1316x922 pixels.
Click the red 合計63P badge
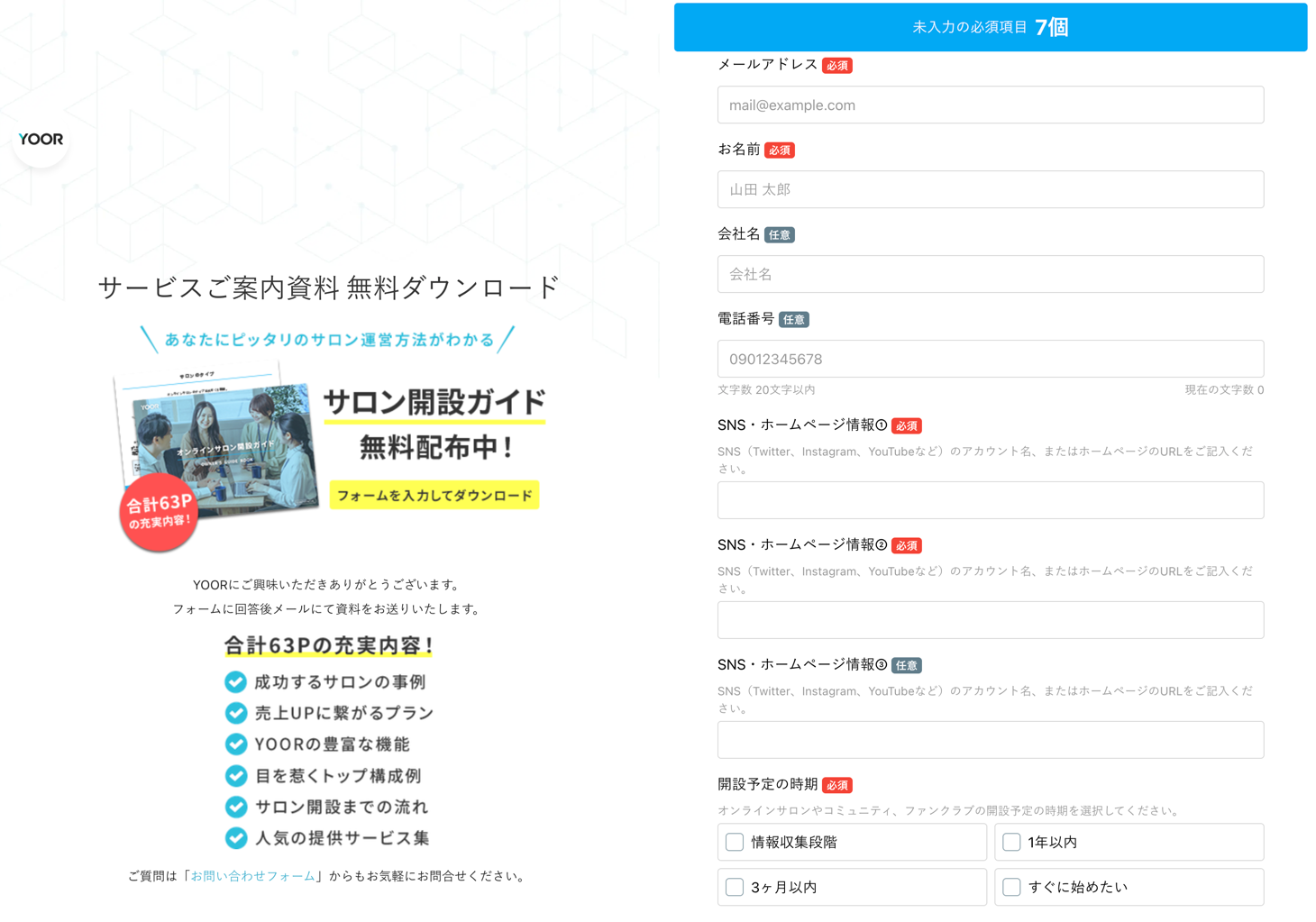[159, 511]
